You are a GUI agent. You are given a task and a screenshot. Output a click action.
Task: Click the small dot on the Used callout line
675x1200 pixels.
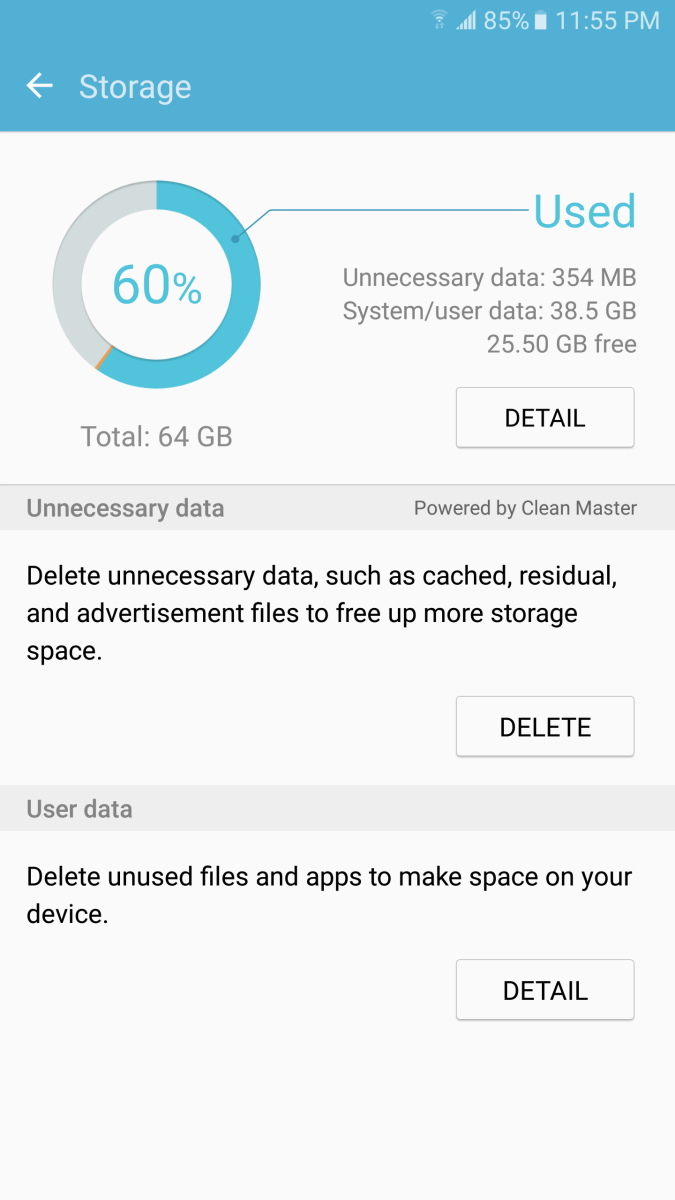(235, 239)
